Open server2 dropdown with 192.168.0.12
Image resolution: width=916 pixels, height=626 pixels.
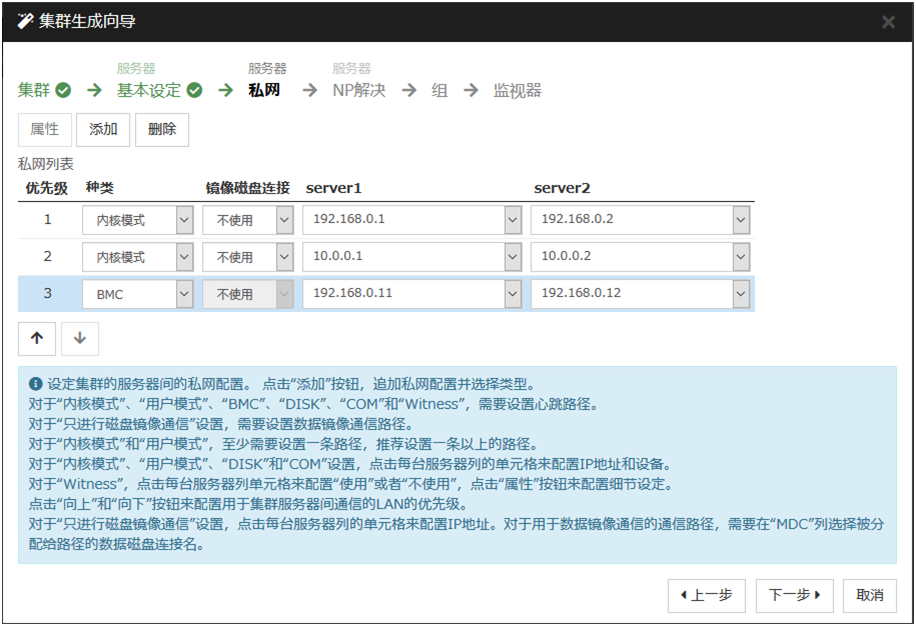[740, 294]
